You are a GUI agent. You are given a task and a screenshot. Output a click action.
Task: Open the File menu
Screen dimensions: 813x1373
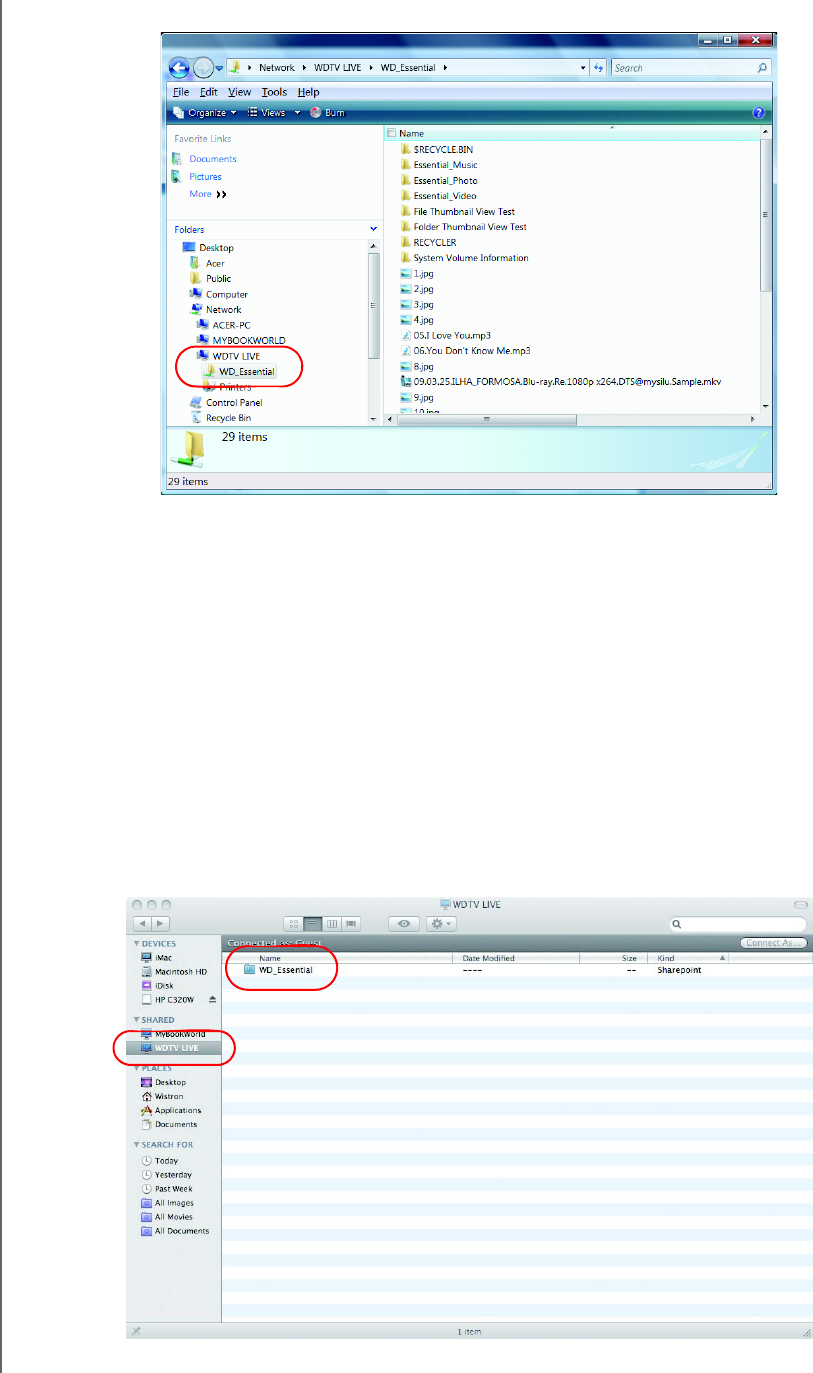[x=181, y=92]
